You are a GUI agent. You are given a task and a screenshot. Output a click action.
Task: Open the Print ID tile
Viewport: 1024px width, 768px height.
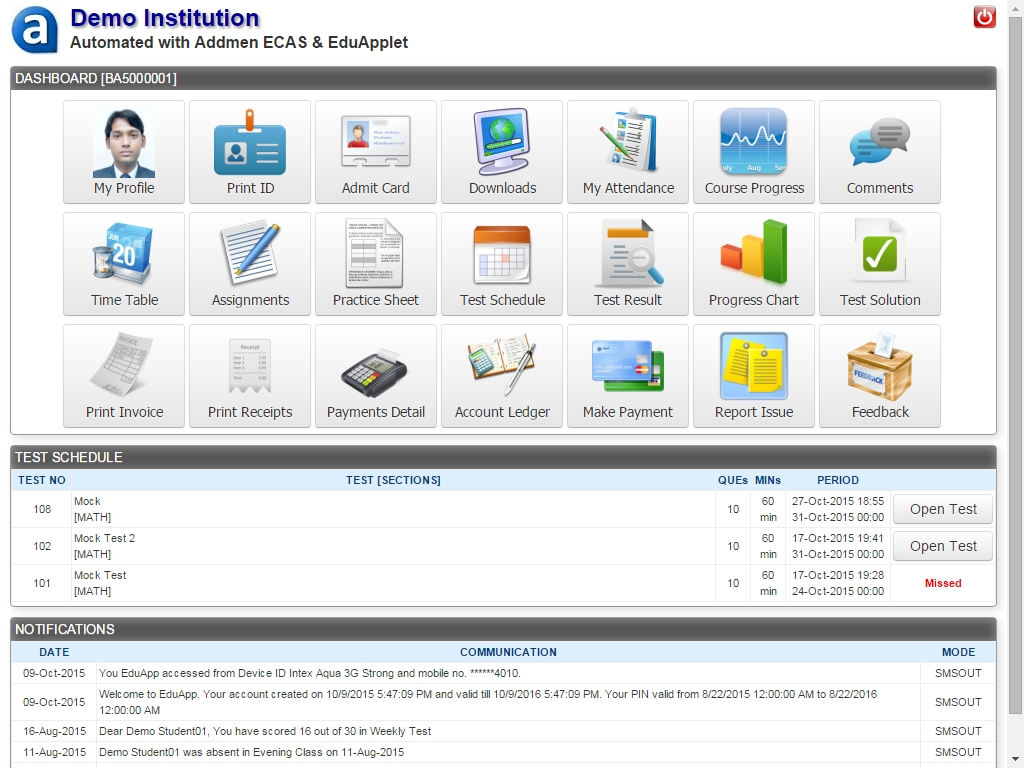[x=250, y=152]
